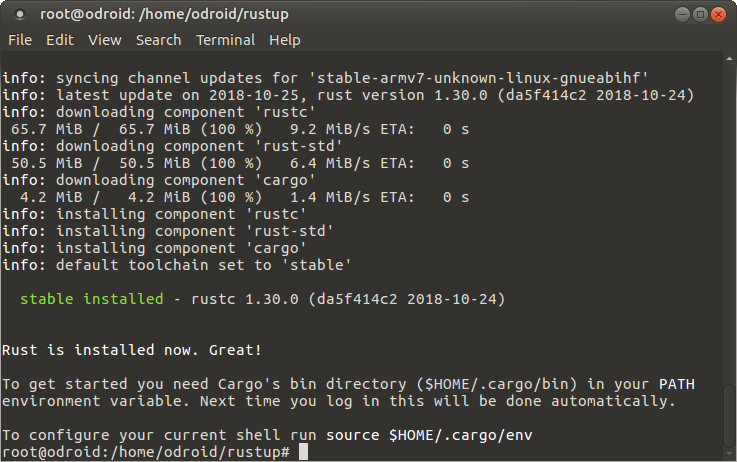Click the bold 'PATH' word
The height and width of the screenshot is (462, 737).
point(677,384)
